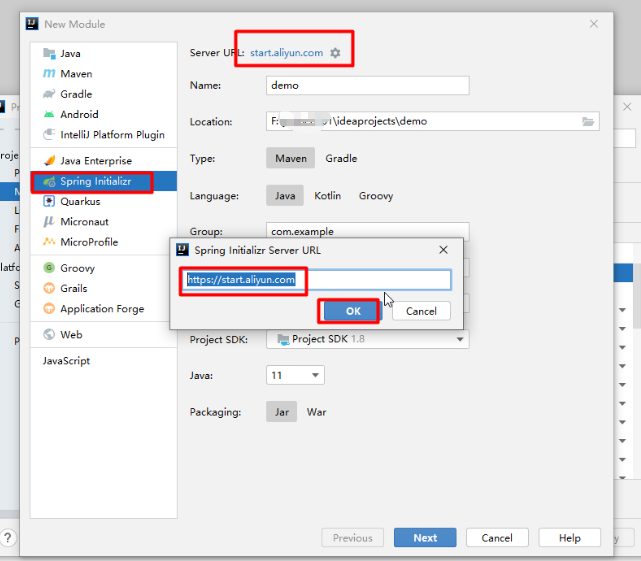Click the Help button
The height and width of the screenshot is (561, 641).
click(x=569, y=538)
